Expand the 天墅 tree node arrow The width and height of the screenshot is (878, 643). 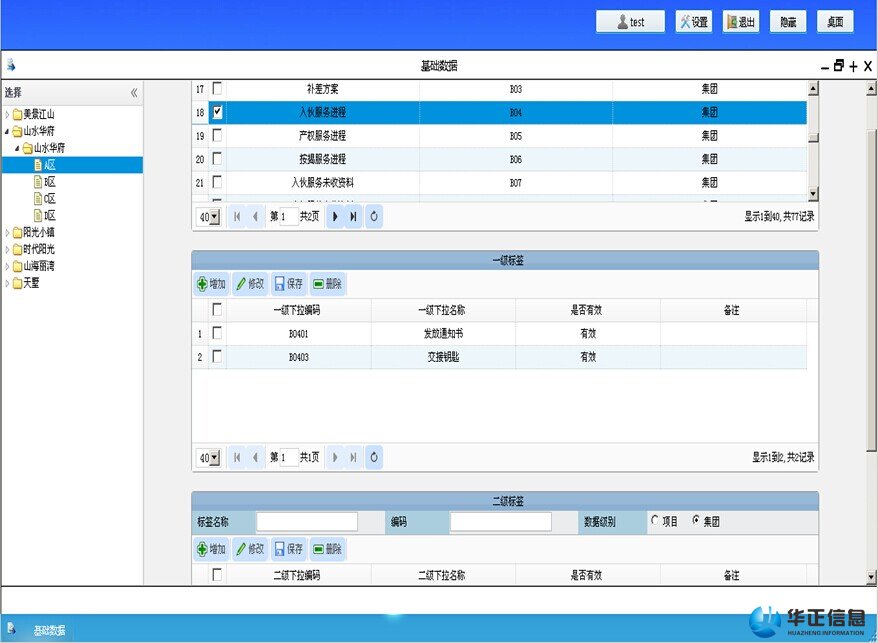point(7,283)
